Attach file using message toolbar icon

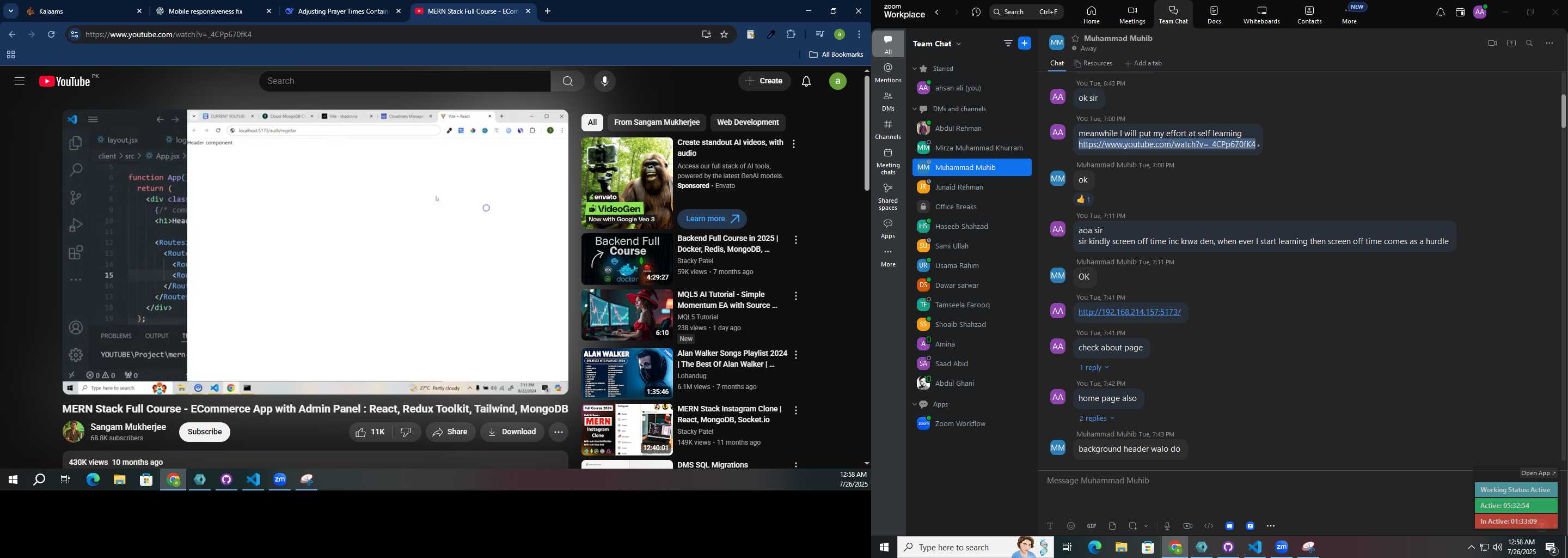point(1112,526)
